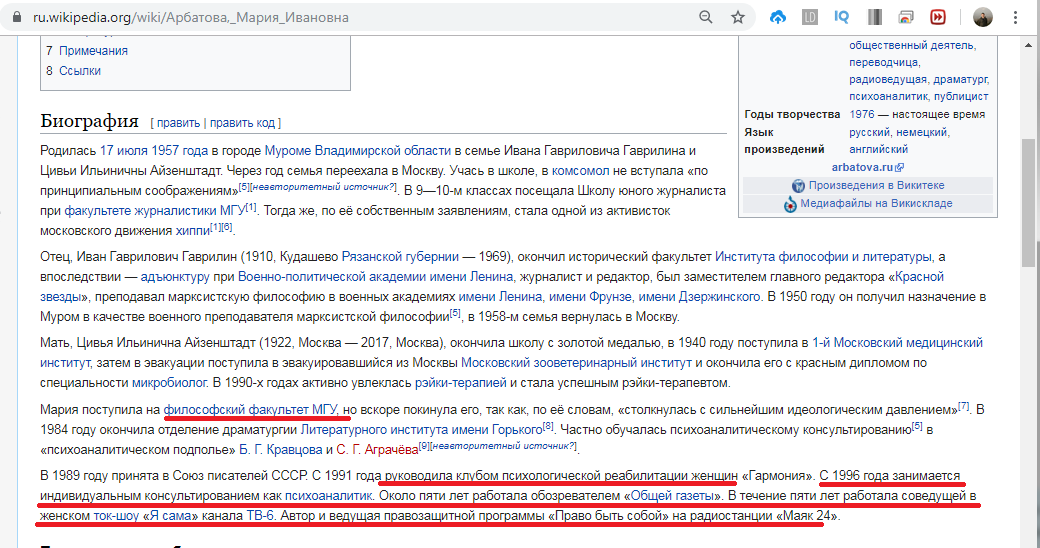Click the Wikimedia Commons icon in the infobox
This screenshot has width=1040, height=548.
tap(790, 204)
